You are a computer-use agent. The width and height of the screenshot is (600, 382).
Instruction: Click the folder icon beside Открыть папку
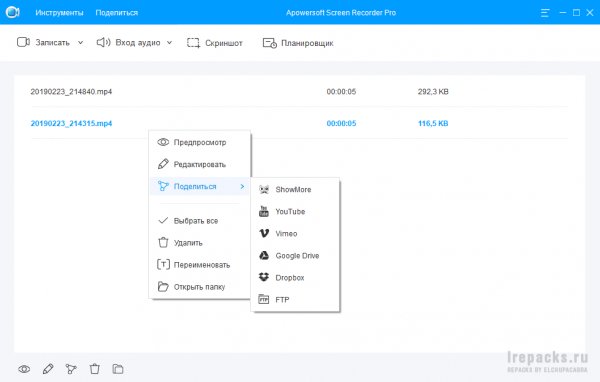coord(163,287)
